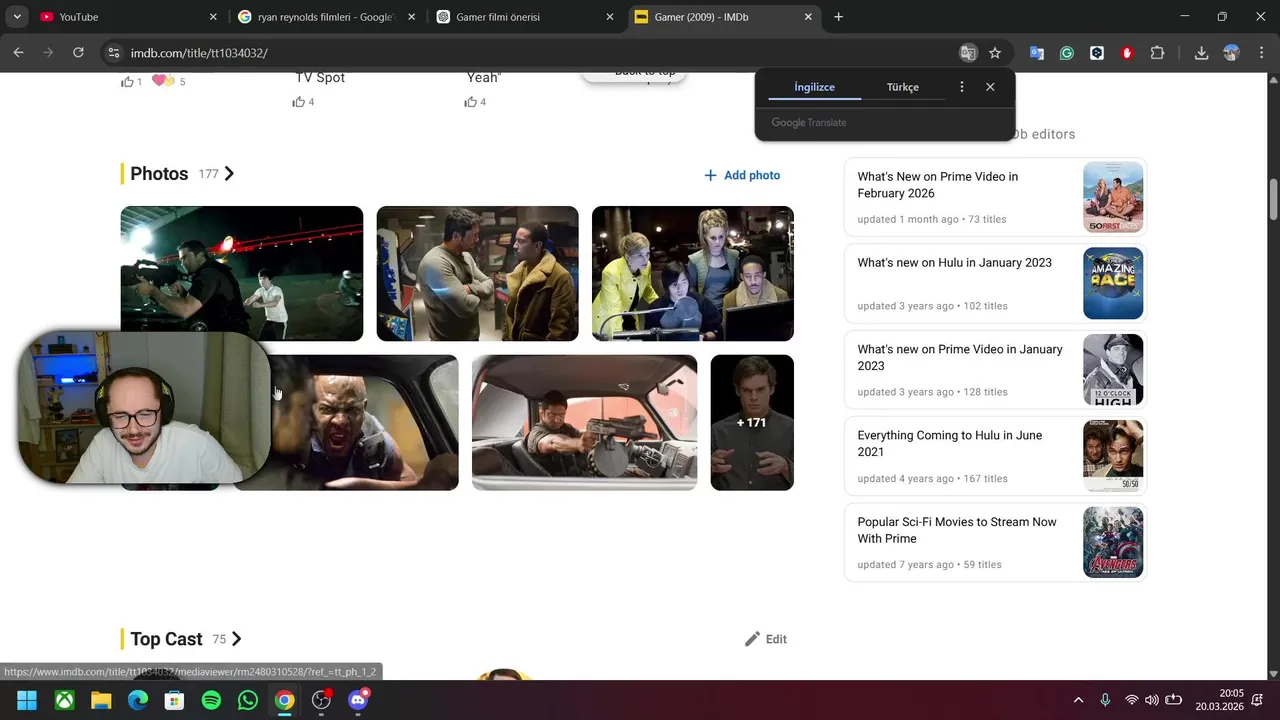Open the tab search dropdown arrow
Screen dimensions: 1280x720
(17, 17)
